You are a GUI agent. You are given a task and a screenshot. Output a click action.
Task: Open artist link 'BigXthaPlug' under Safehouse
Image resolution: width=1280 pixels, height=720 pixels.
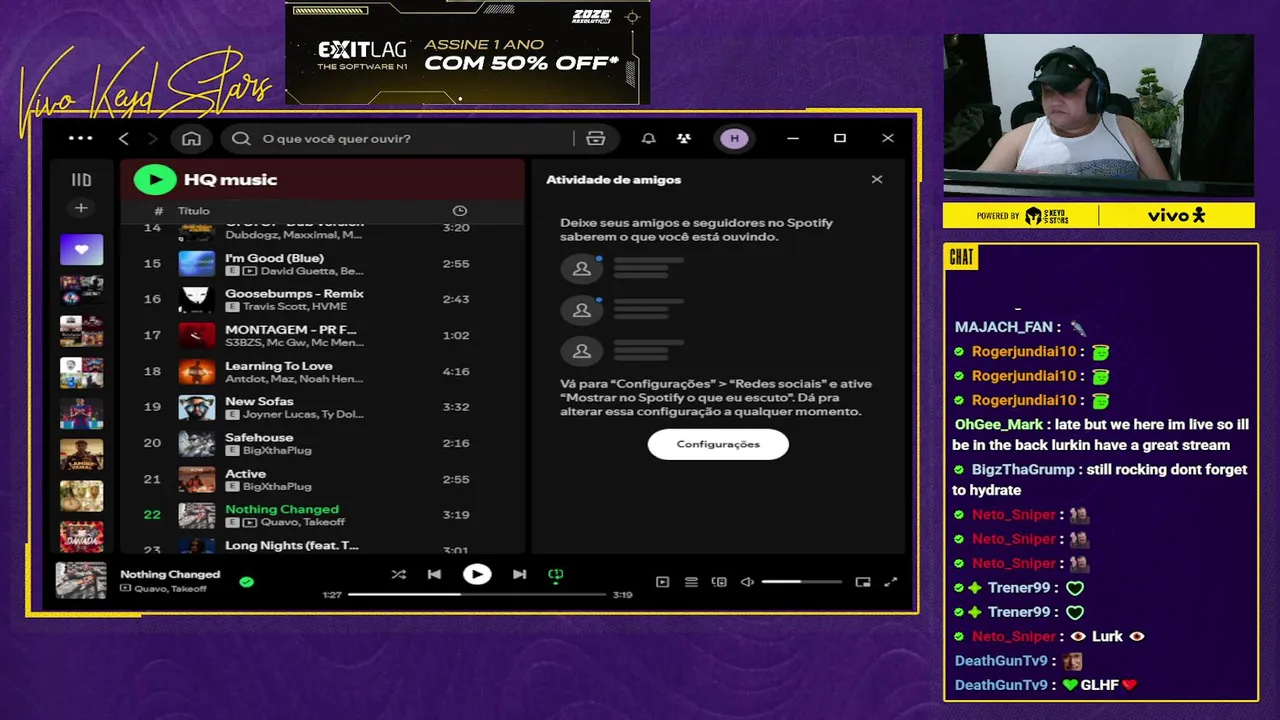tap(277, 450)
